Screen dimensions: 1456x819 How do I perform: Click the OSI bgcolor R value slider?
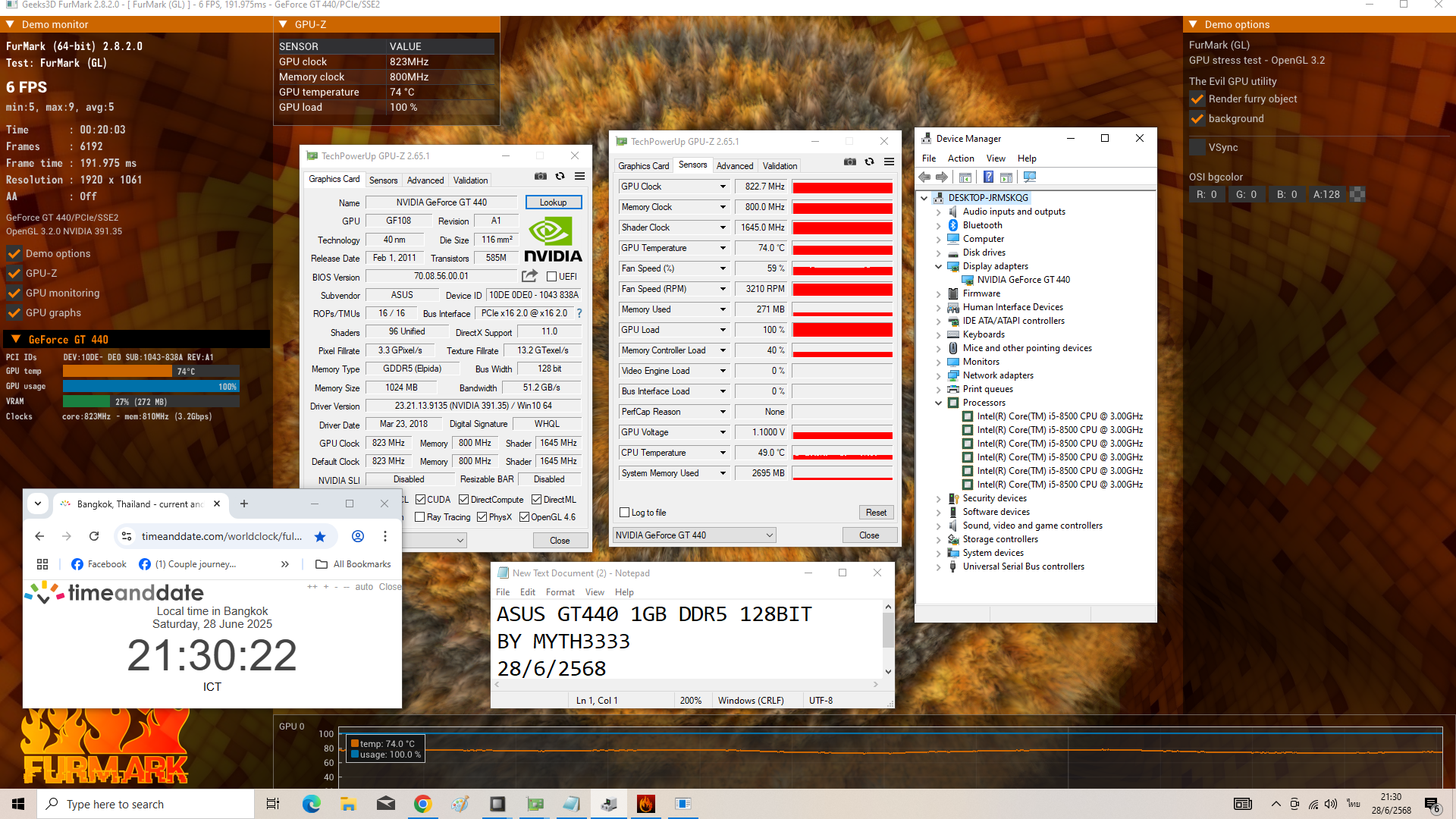(1207, 195)
